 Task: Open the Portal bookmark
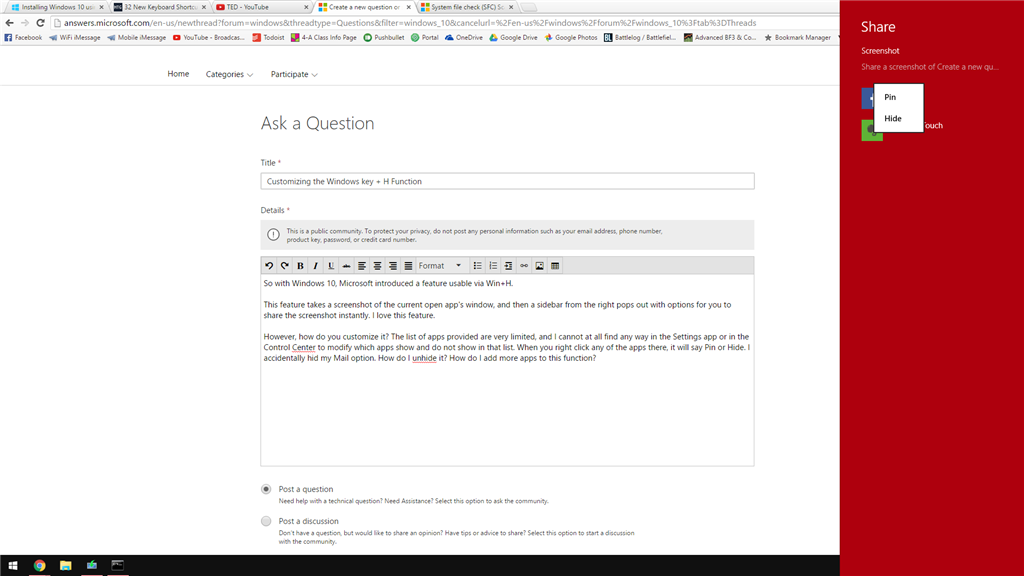pos(424,38)
